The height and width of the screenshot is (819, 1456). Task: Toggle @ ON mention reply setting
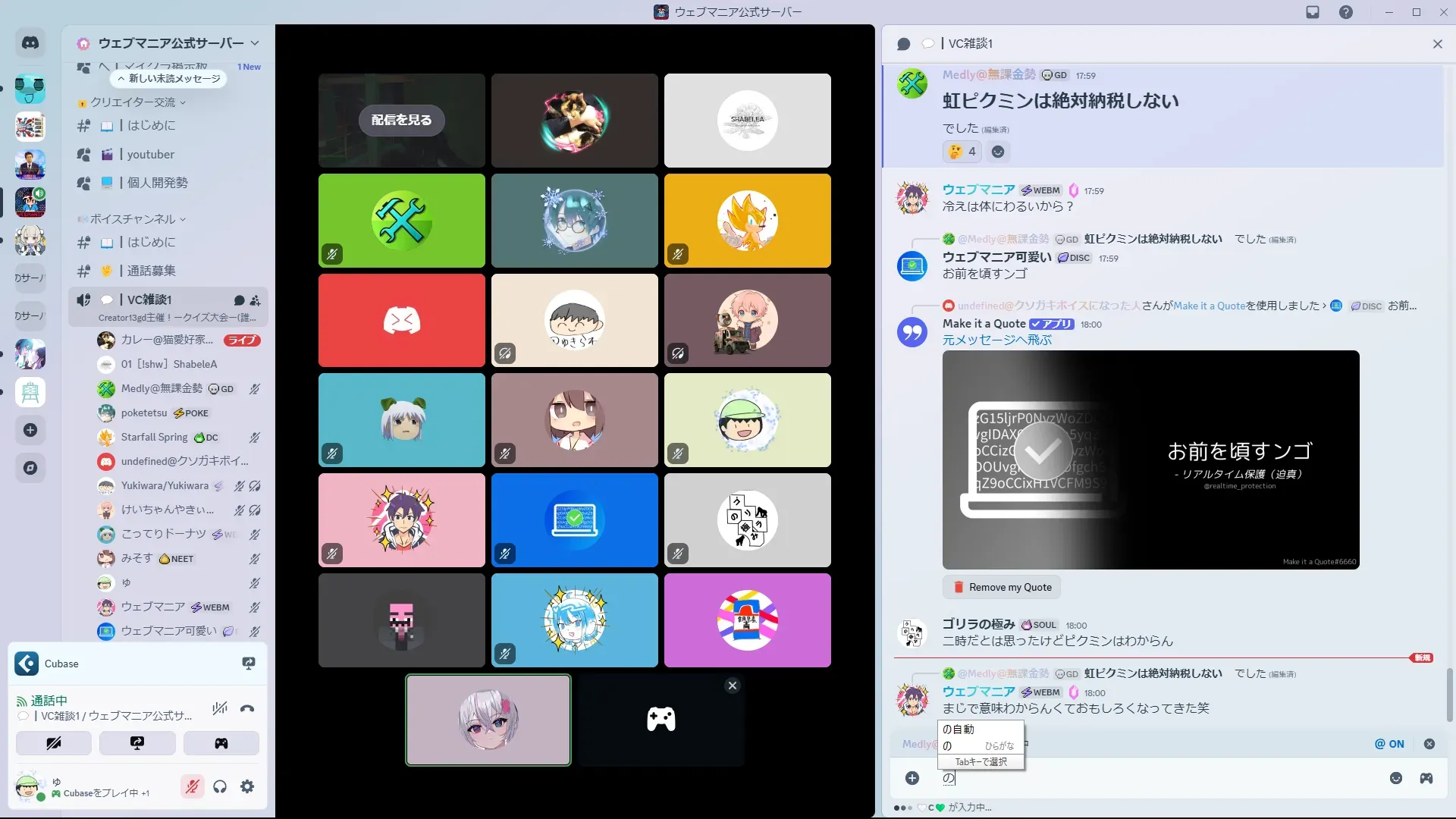(x=1389, y=744)
